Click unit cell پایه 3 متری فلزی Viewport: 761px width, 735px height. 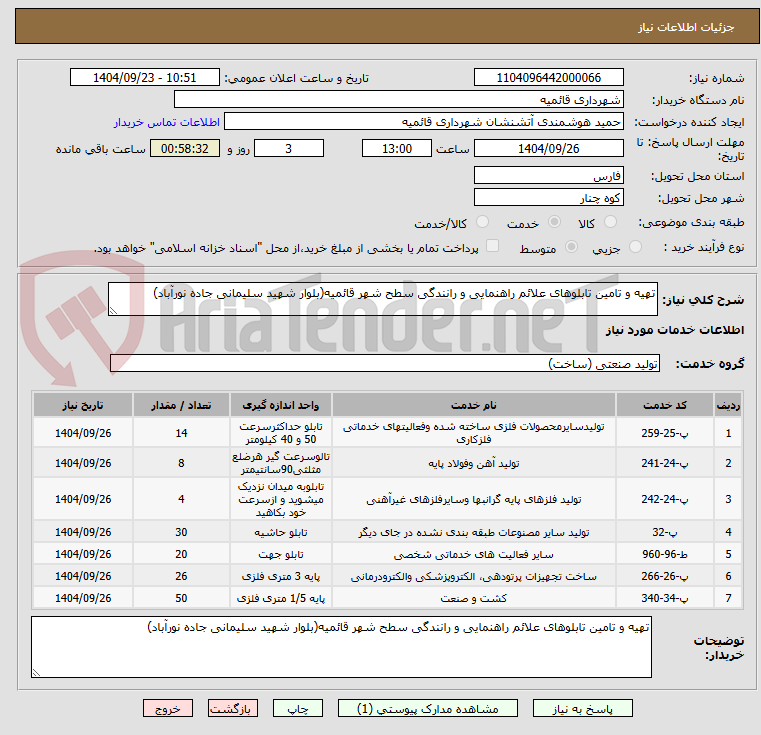pos(281,576)
